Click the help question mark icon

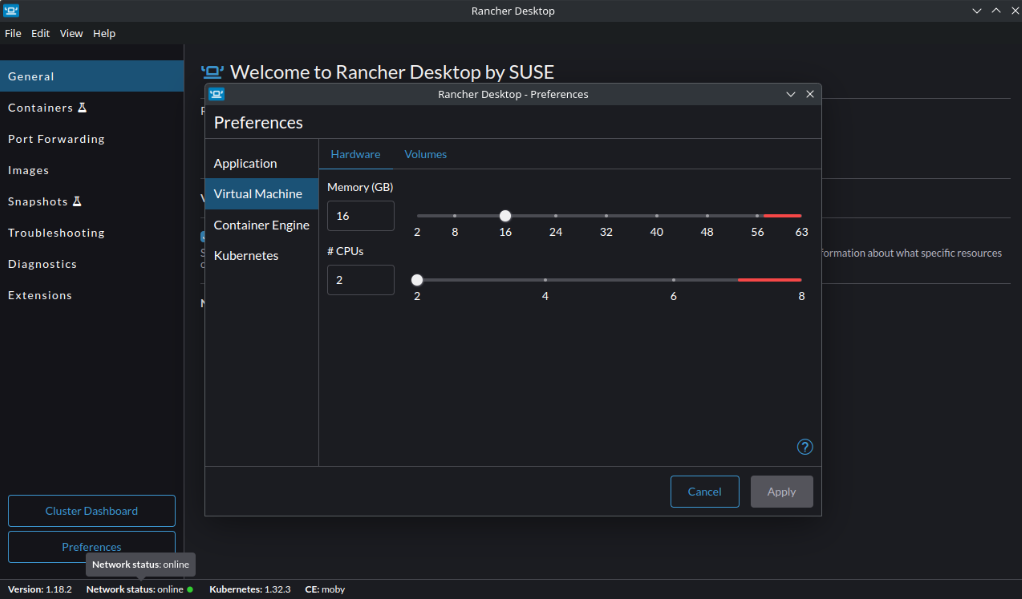point(805,447)
